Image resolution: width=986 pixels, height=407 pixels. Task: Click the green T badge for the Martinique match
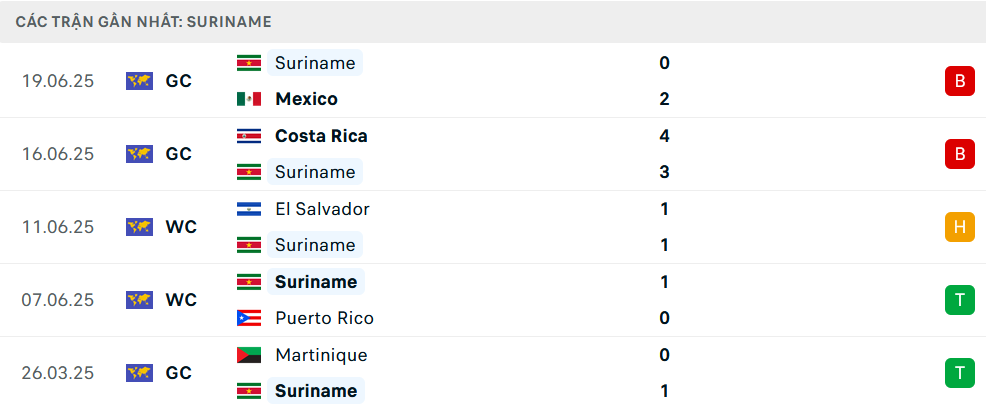click(x=960, y=373)
